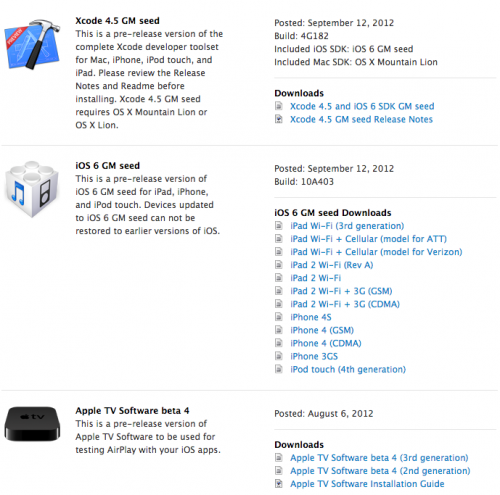This screenshot has height=495, width=500.
Task: Download Apple TV Software beta 4 (3rd generation)
Action: tap(379, 458)
